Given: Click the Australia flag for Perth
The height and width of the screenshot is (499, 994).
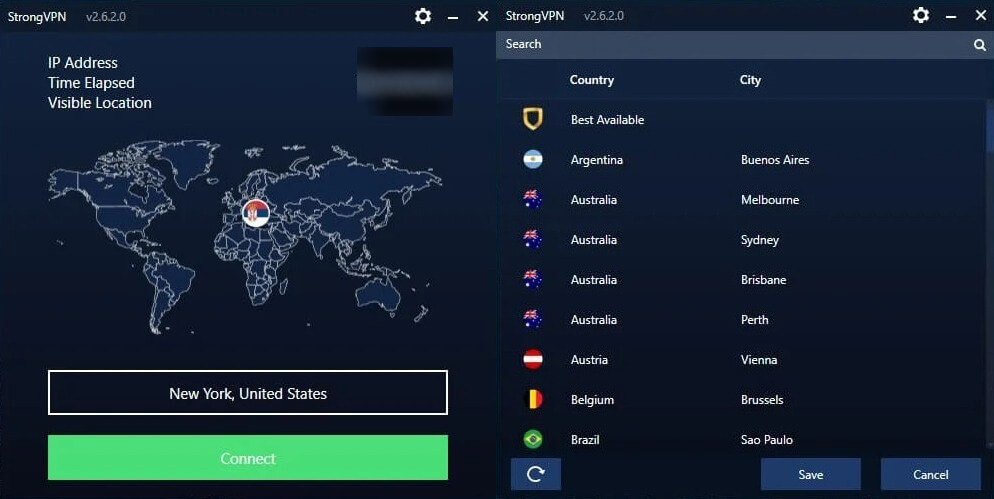Looking at the screenshot, I should pyautogui.click(x=532, y=319).
